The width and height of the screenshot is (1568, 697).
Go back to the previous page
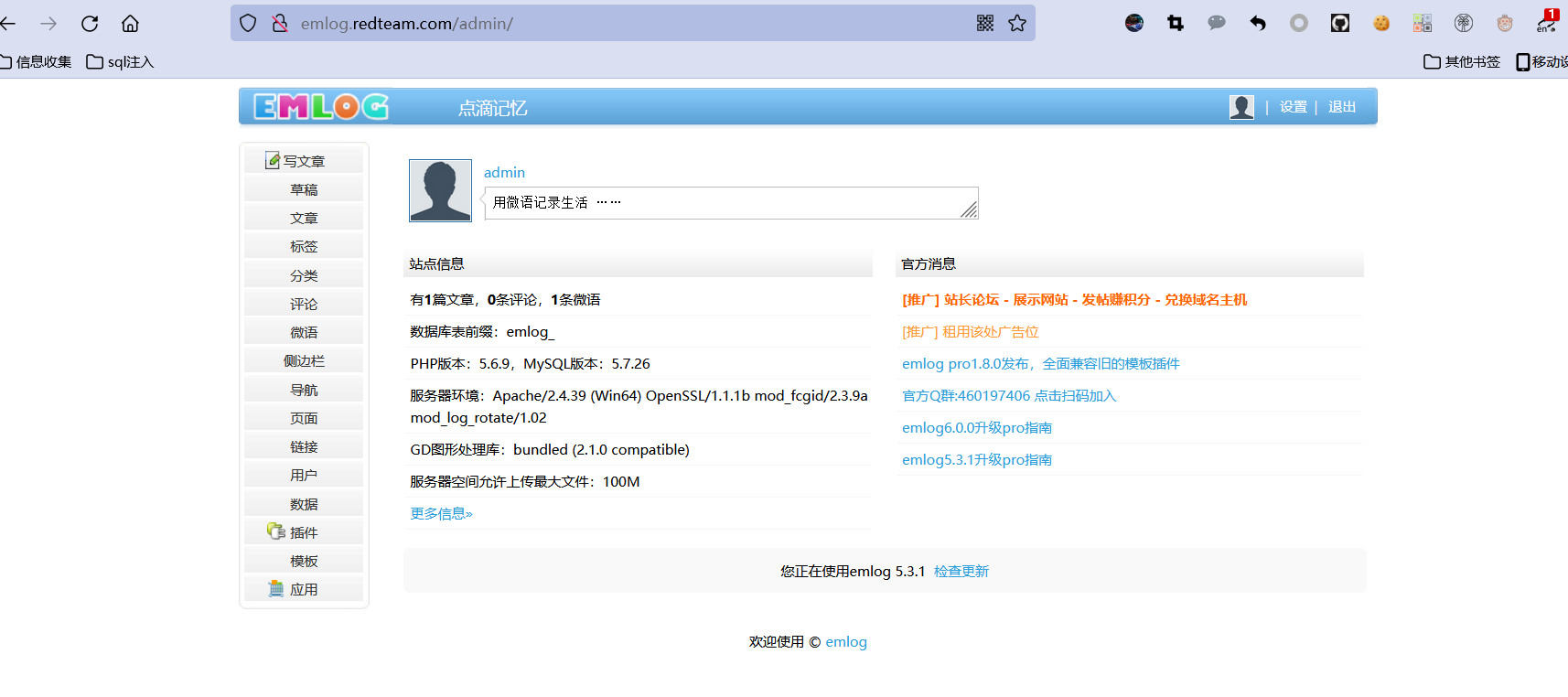point(8,24)
